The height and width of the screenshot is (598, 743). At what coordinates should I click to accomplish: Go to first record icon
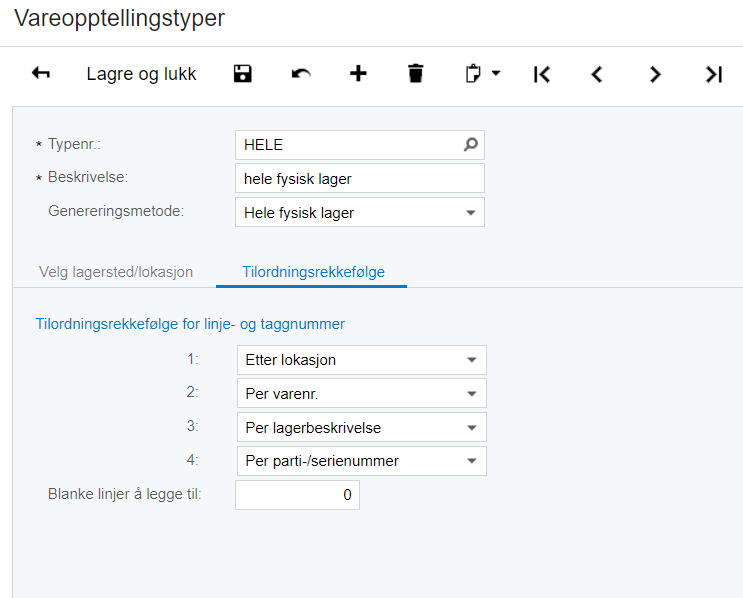tap(542, 74)
